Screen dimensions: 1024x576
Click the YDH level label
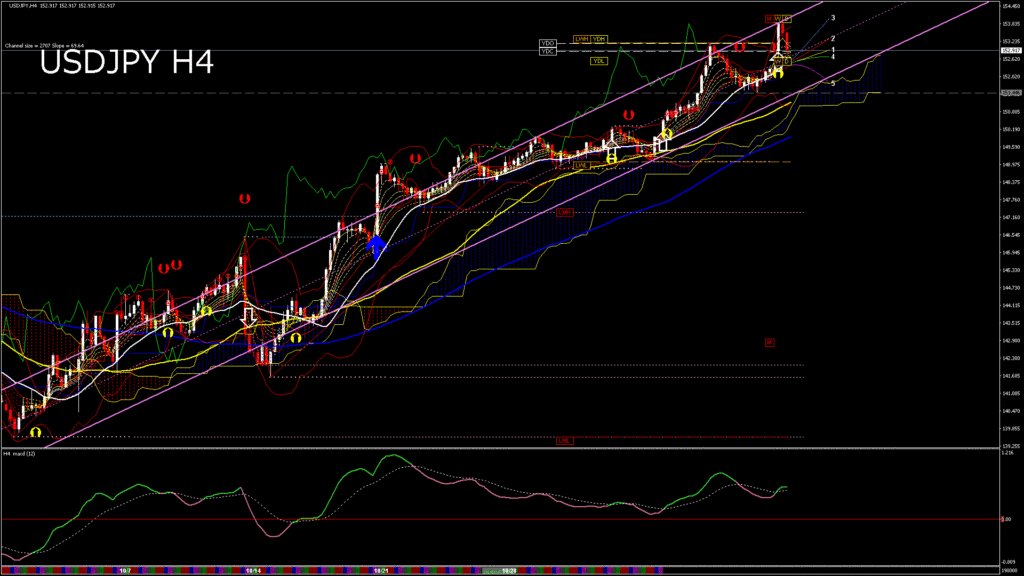[x=599, y=39]
